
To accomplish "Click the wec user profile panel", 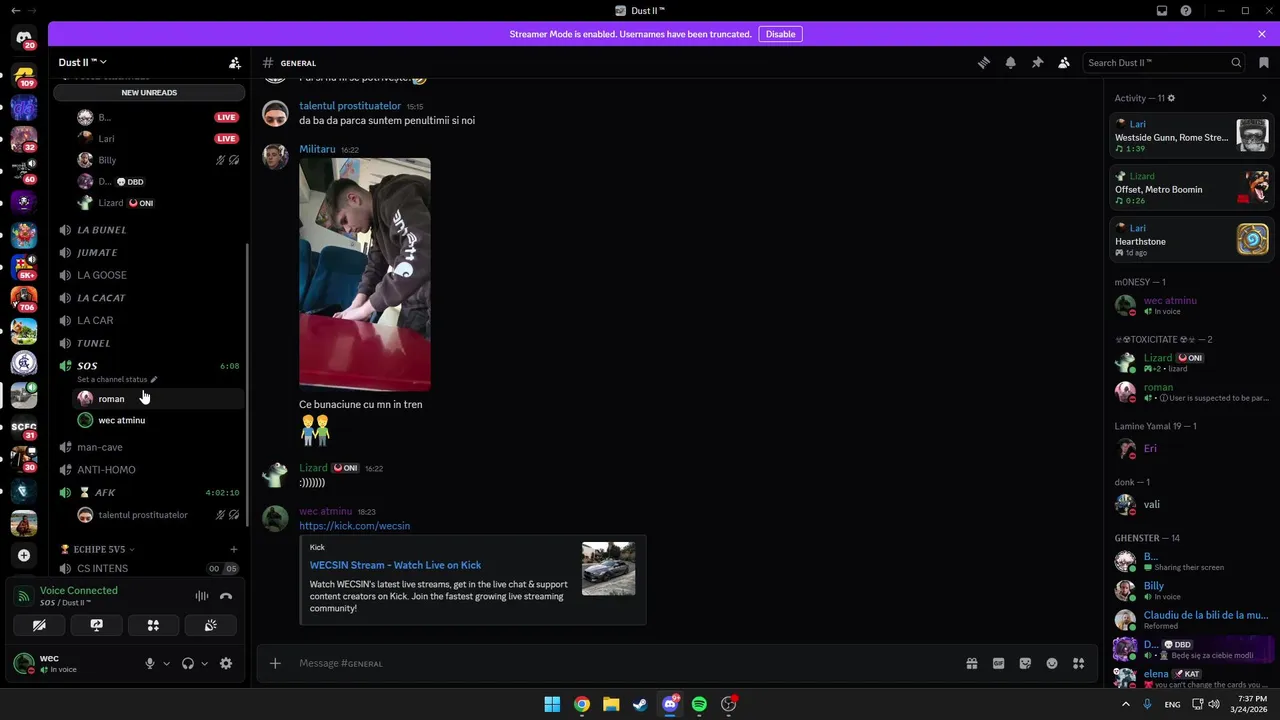I will (x=72, y=663).
